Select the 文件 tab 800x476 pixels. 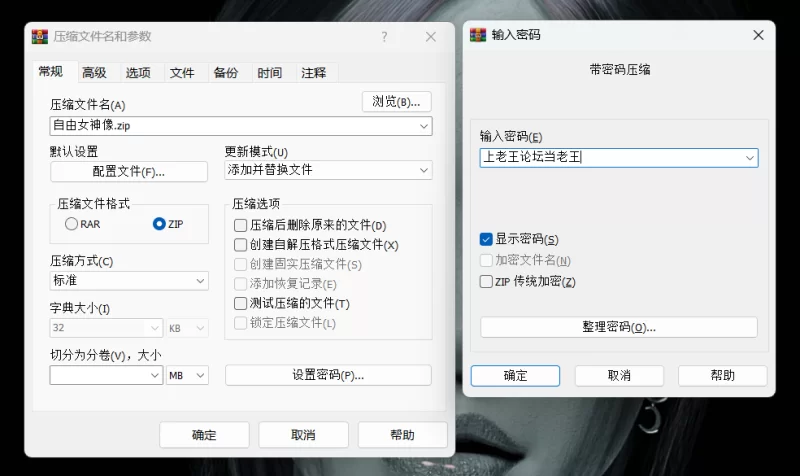coord(182,73)
